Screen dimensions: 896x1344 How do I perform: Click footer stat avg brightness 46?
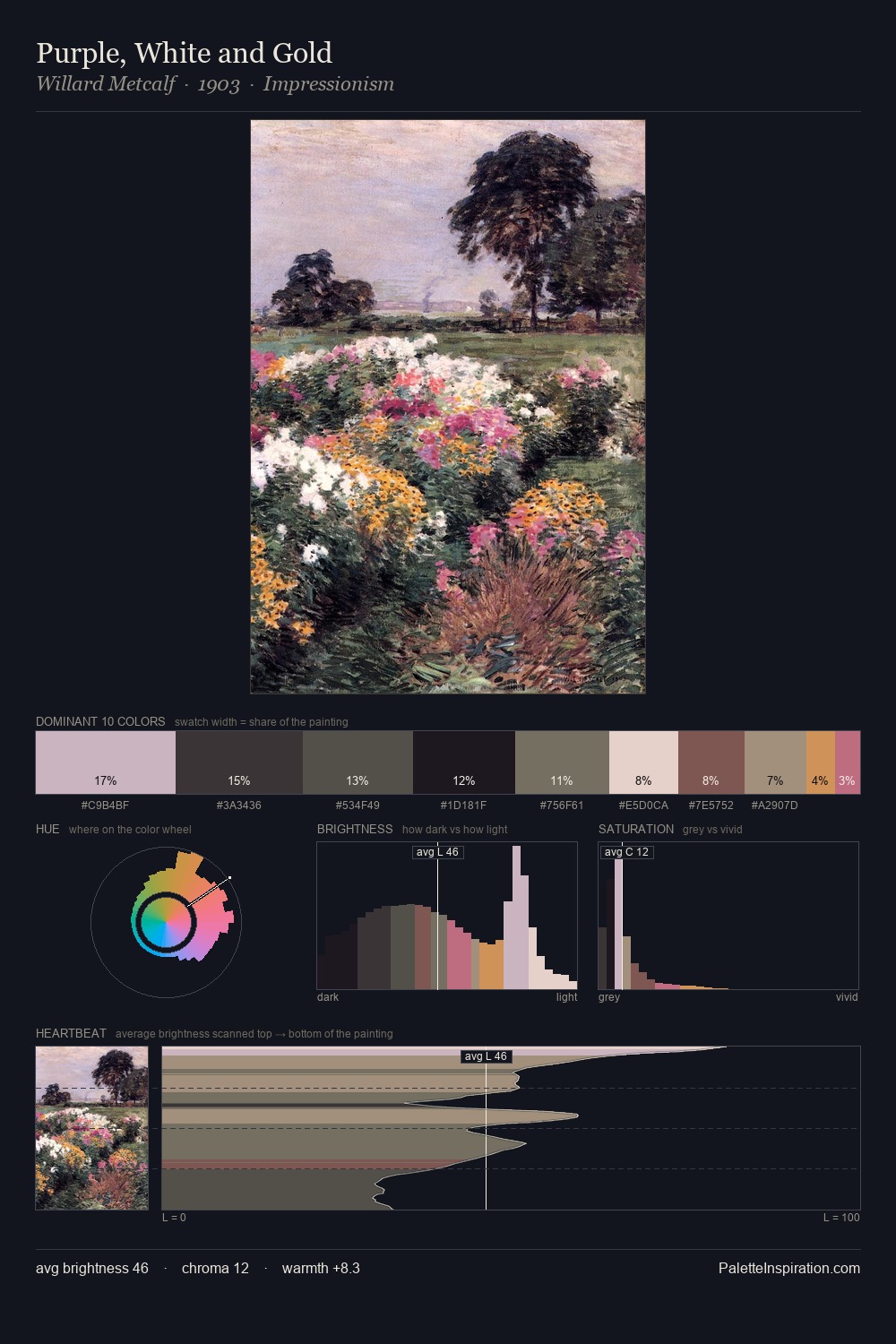(92, 1268)
